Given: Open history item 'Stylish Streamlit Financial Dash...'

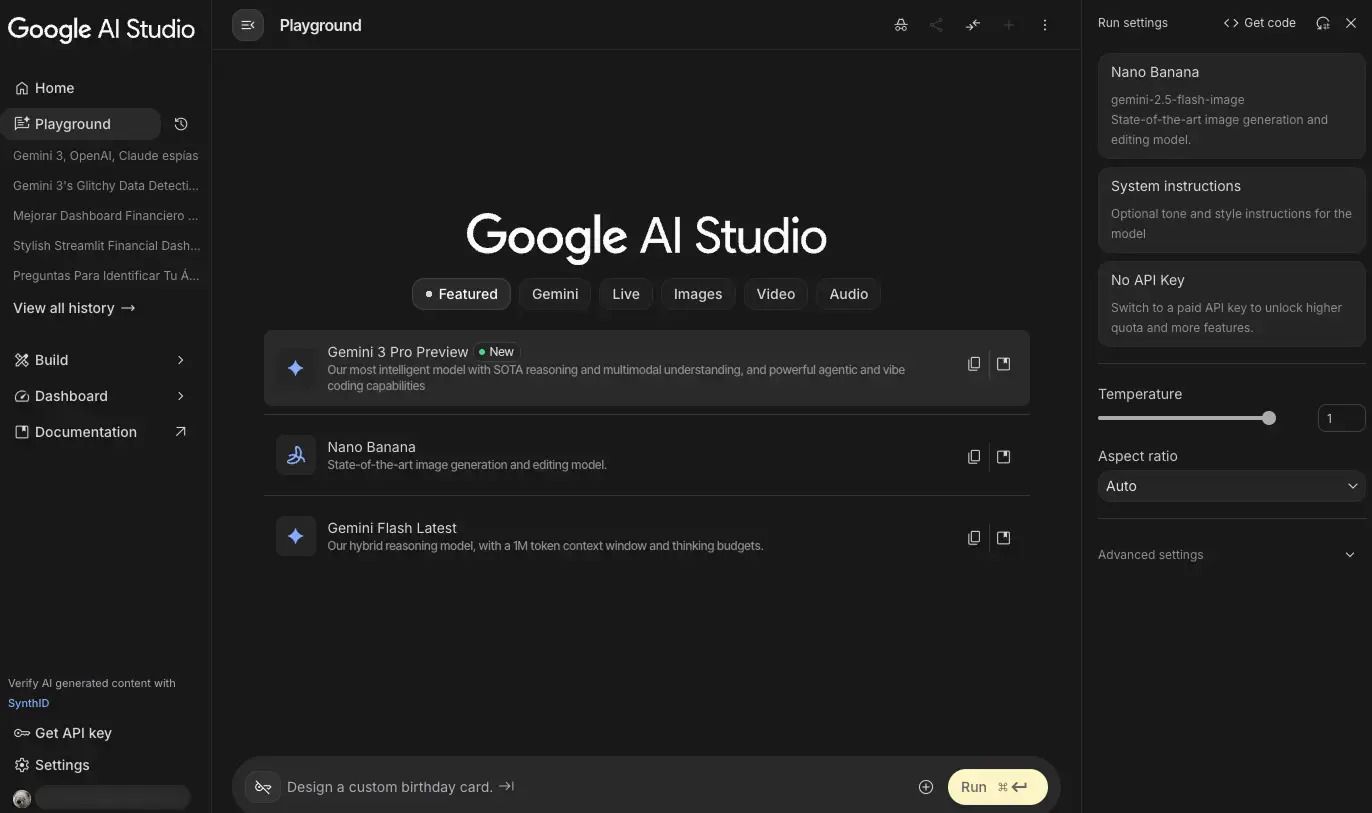Looking at the screenshot, I should pyautogui.click(x=106, y=246).
